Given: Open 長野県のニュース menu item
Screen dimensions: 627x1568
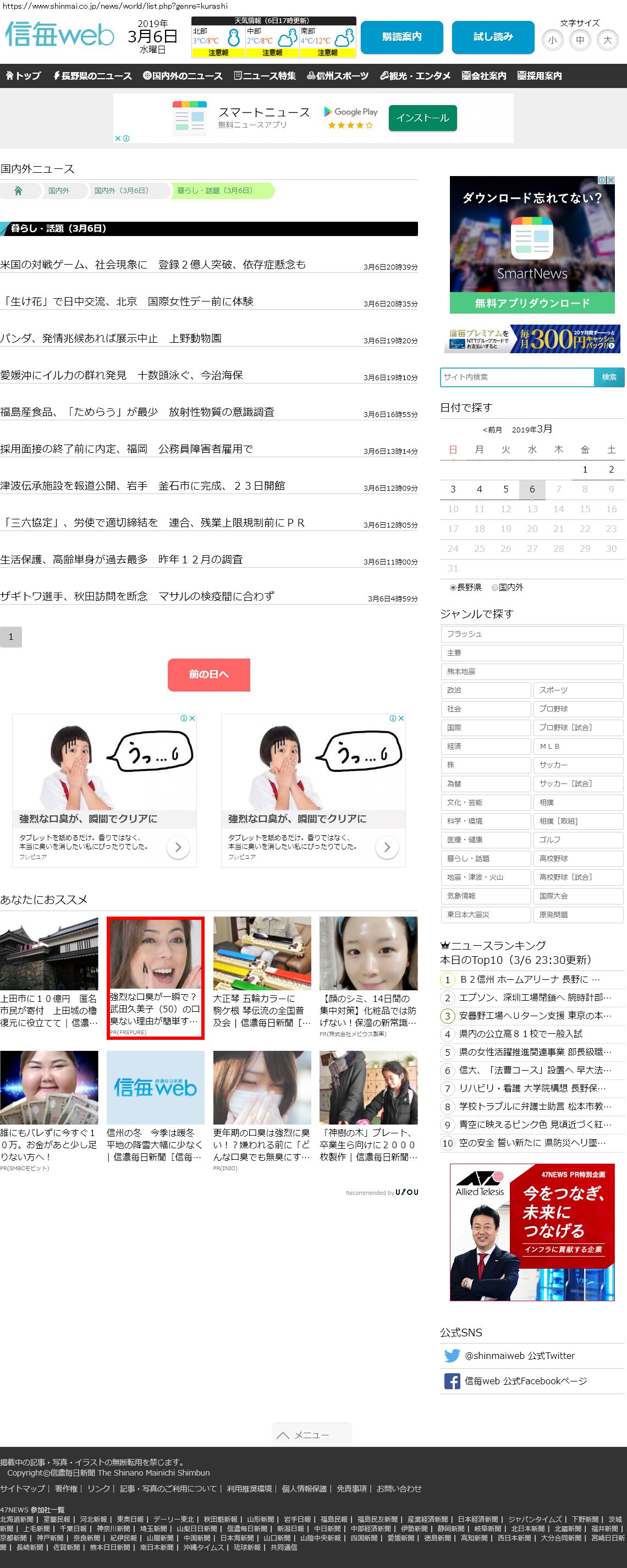Looking at the screenshot, I should click(92, 76).
